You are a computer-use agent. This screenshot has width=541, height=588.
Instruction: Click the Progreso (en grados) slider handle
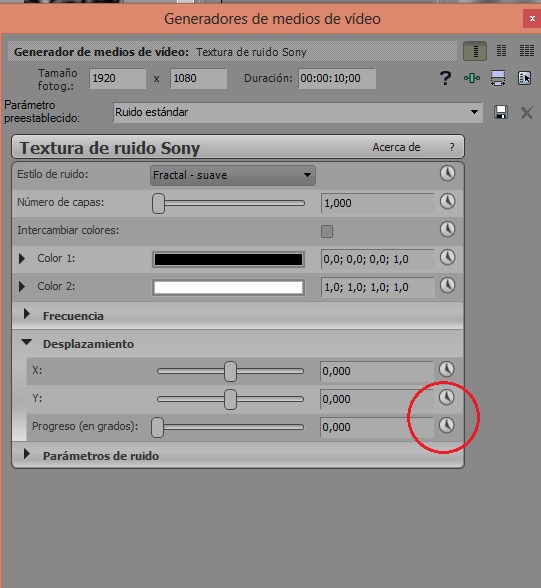point(157,428)
